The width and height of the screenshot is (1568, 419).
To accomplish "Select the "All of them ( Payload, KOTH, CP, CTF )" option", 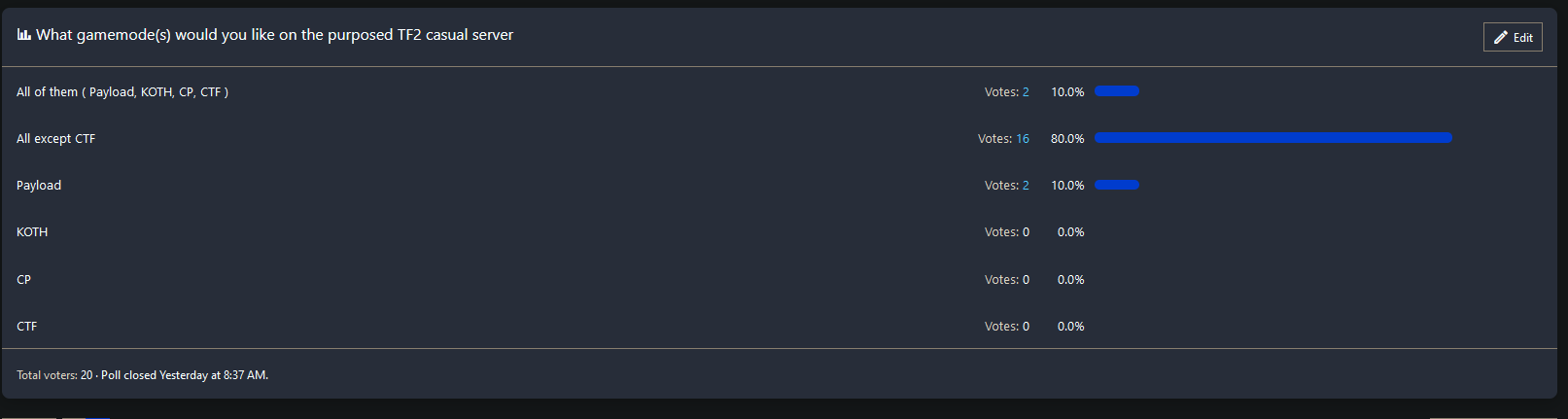I will (x=122, y=92).
